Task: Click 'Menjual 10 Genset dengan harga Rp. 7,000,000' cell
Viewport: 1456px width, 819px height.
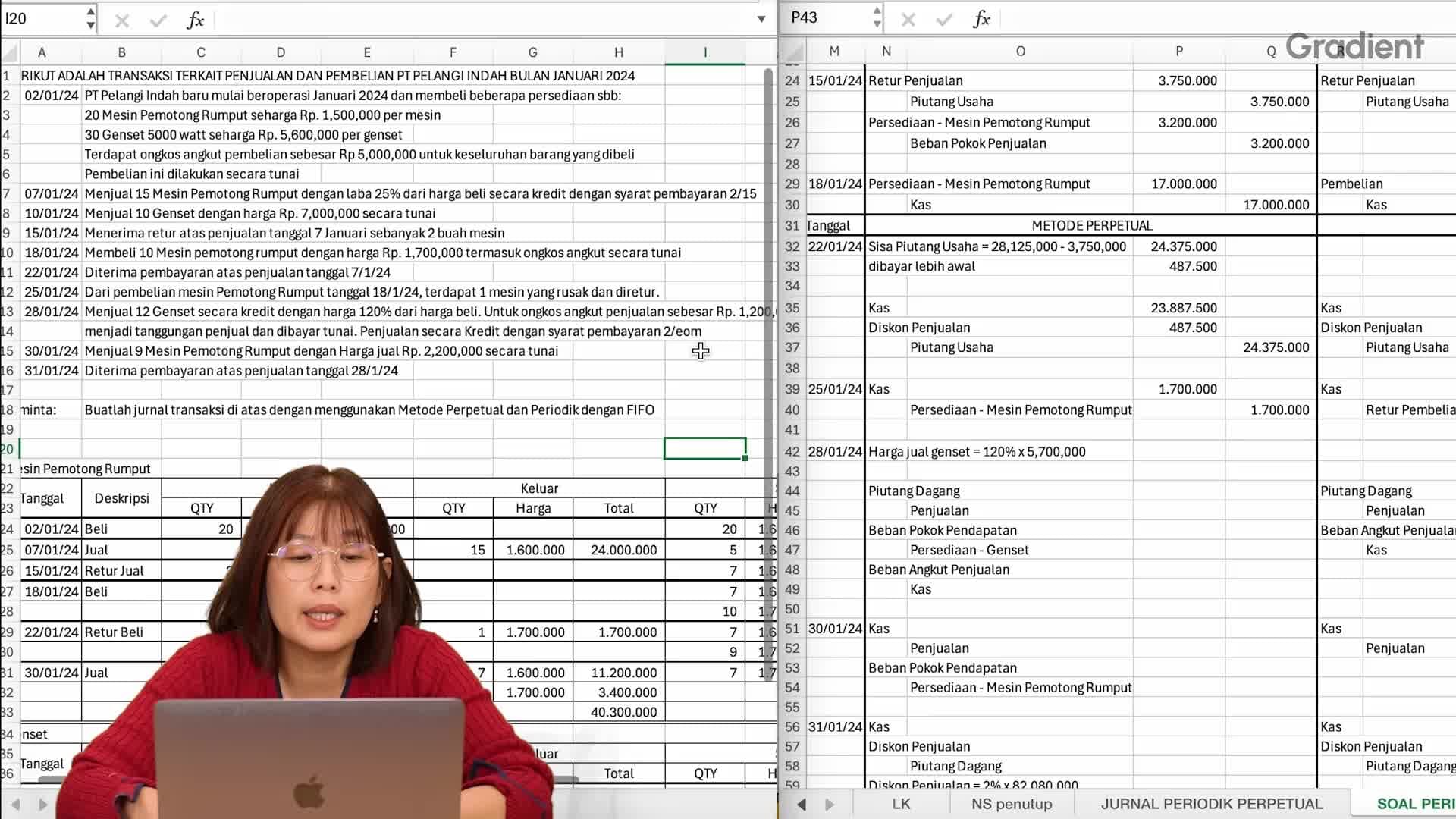Action: click(260, 213)
